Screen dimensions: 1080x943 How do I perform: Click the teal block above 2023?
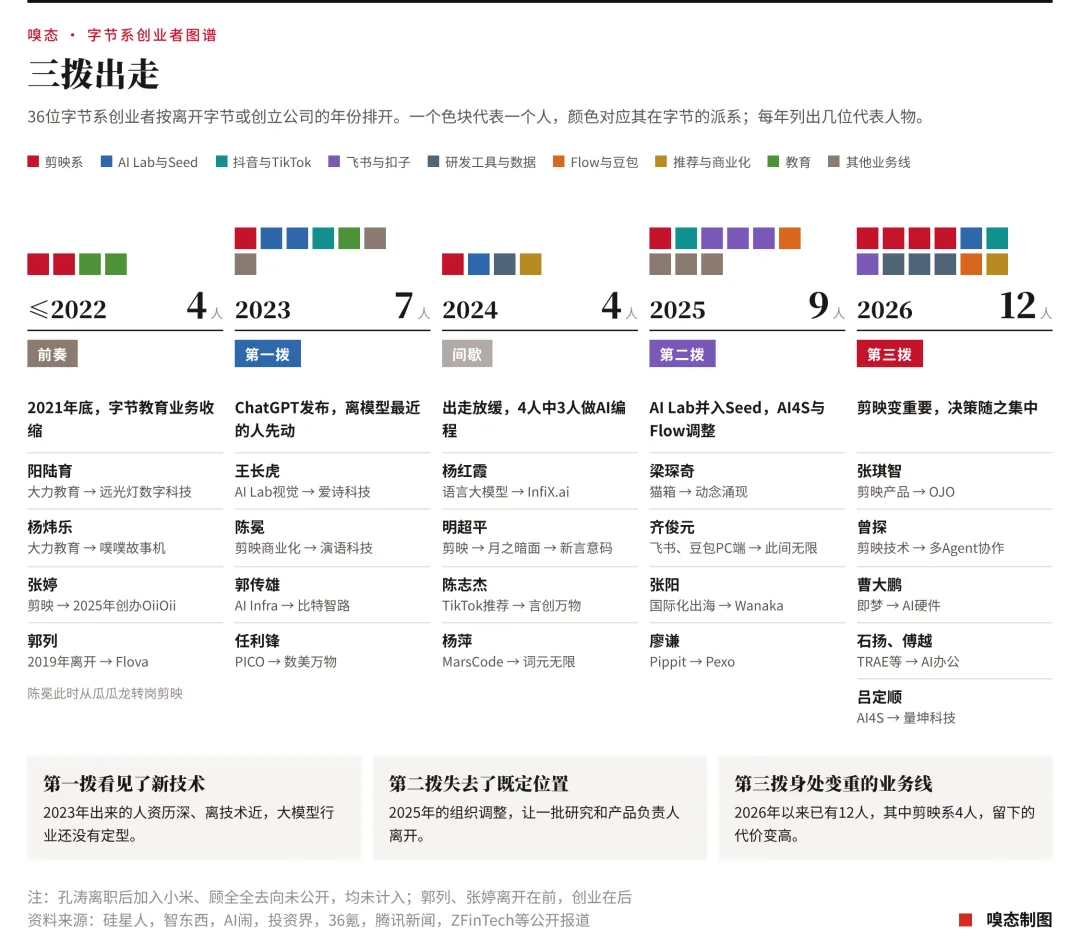[x=323, y=238]
